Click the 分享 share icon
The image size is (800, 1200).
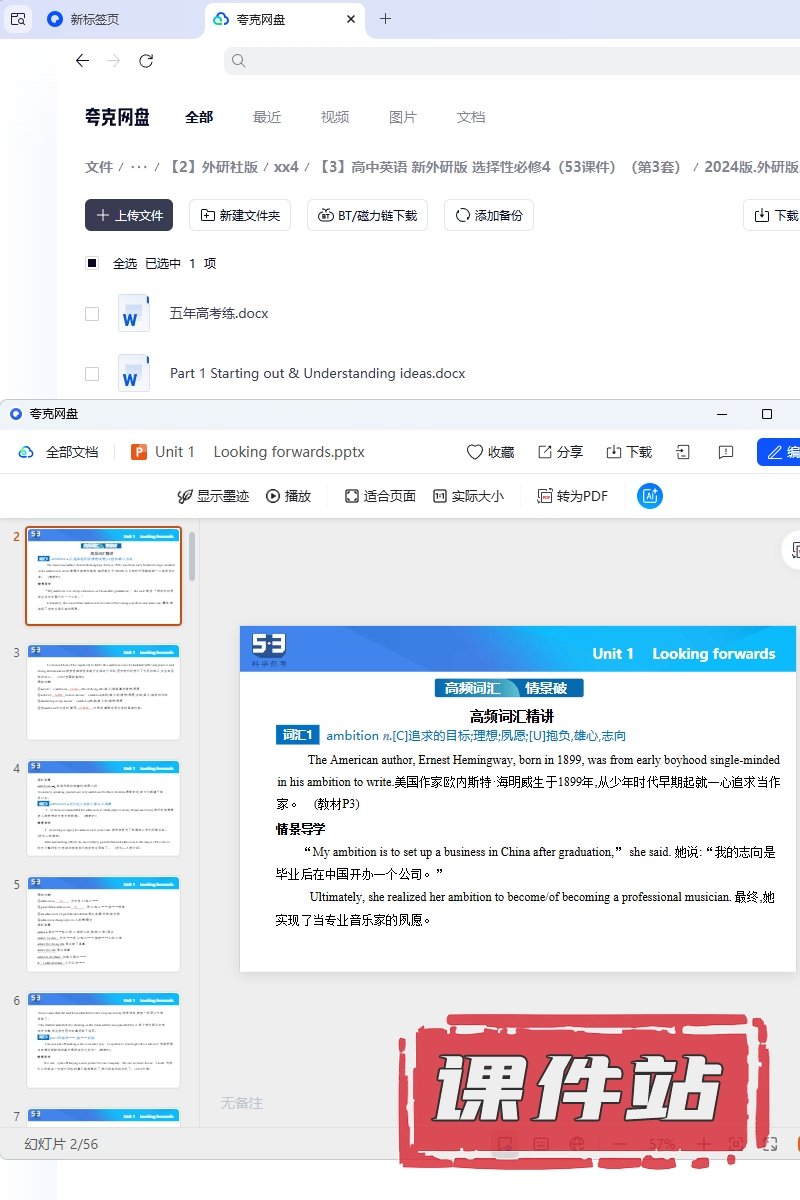[545, 452]
